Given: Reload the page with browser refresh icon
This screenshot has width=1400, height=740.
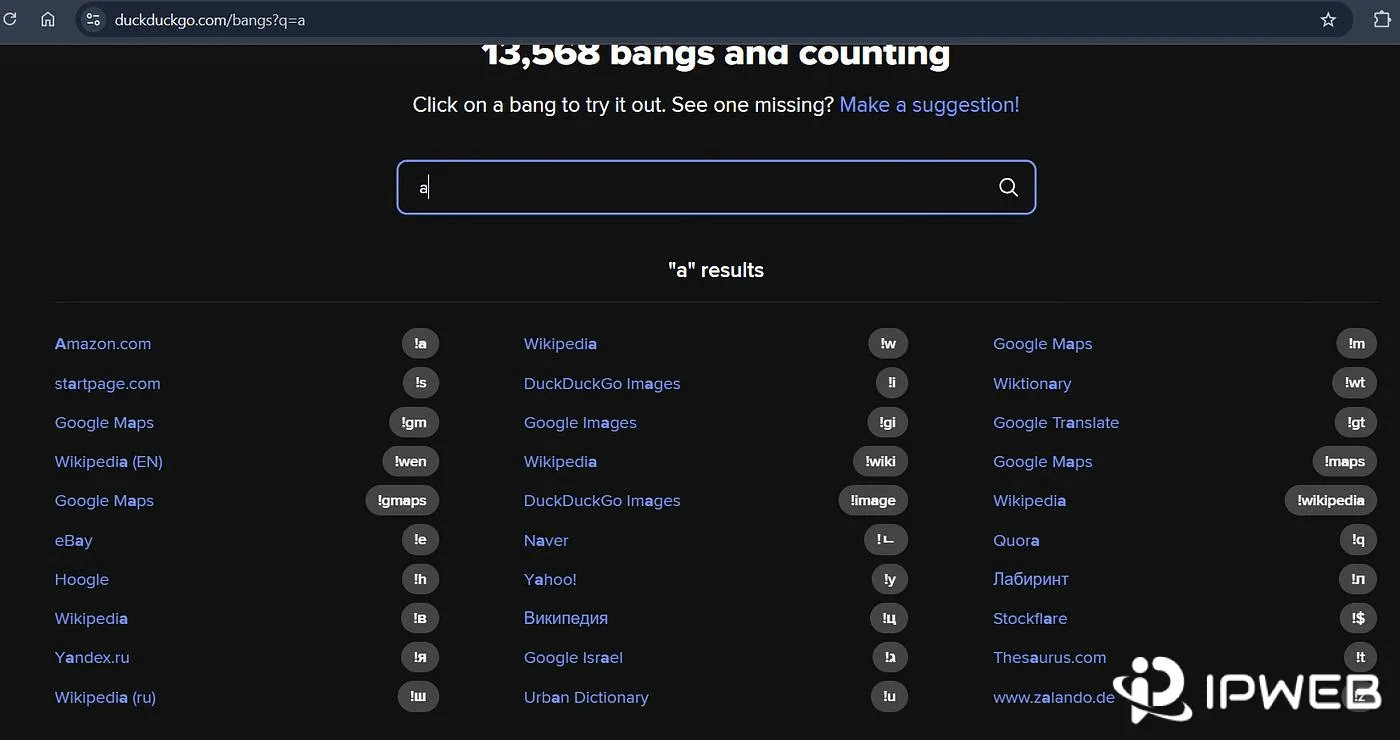Looking at the screenshot, I should (10, 19).
